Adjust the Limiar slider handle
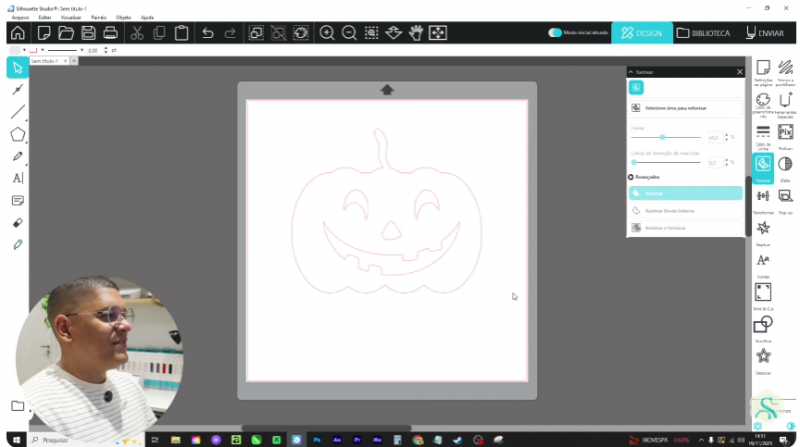Screen dimensions: 800x447 662,137
